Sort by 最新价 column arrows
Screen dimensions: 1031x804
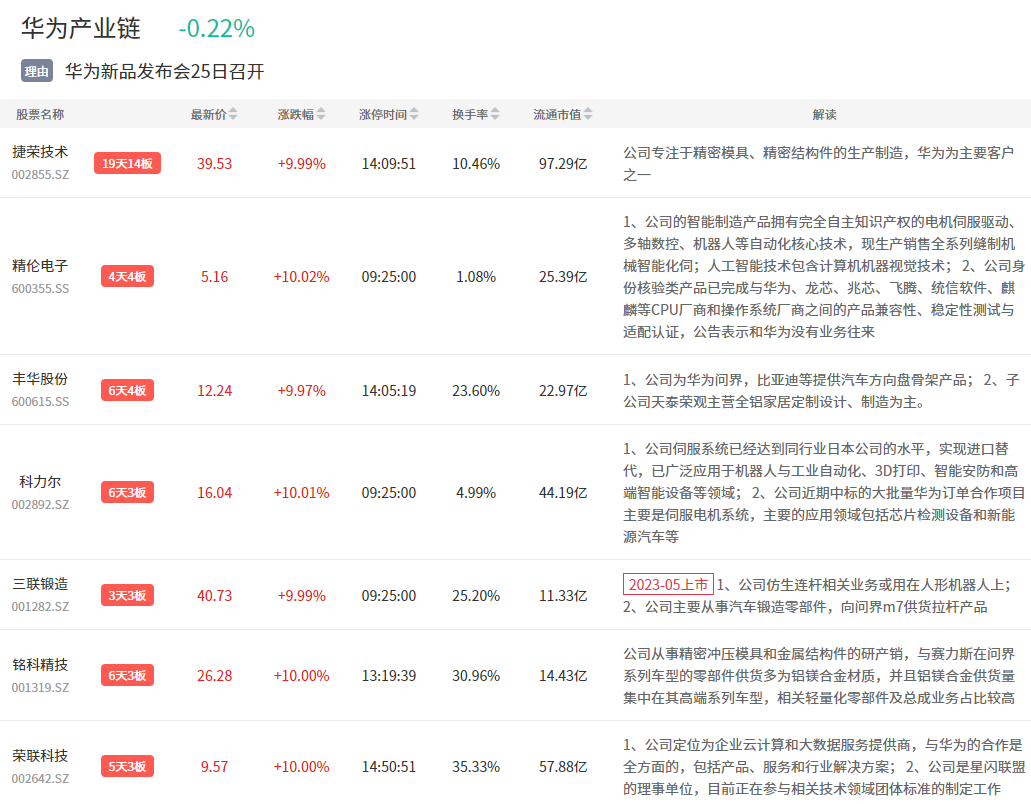[x=233, y=114]
